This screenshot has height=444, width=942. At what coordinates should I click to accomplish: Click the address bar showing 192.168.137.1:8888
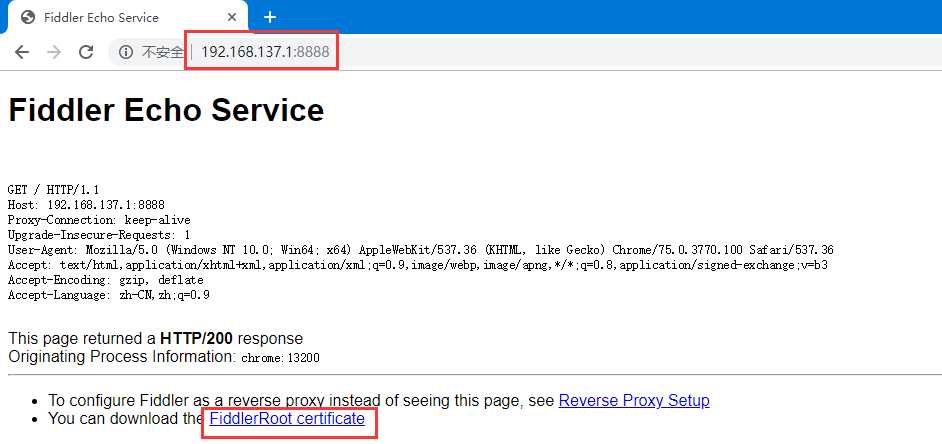266,52
